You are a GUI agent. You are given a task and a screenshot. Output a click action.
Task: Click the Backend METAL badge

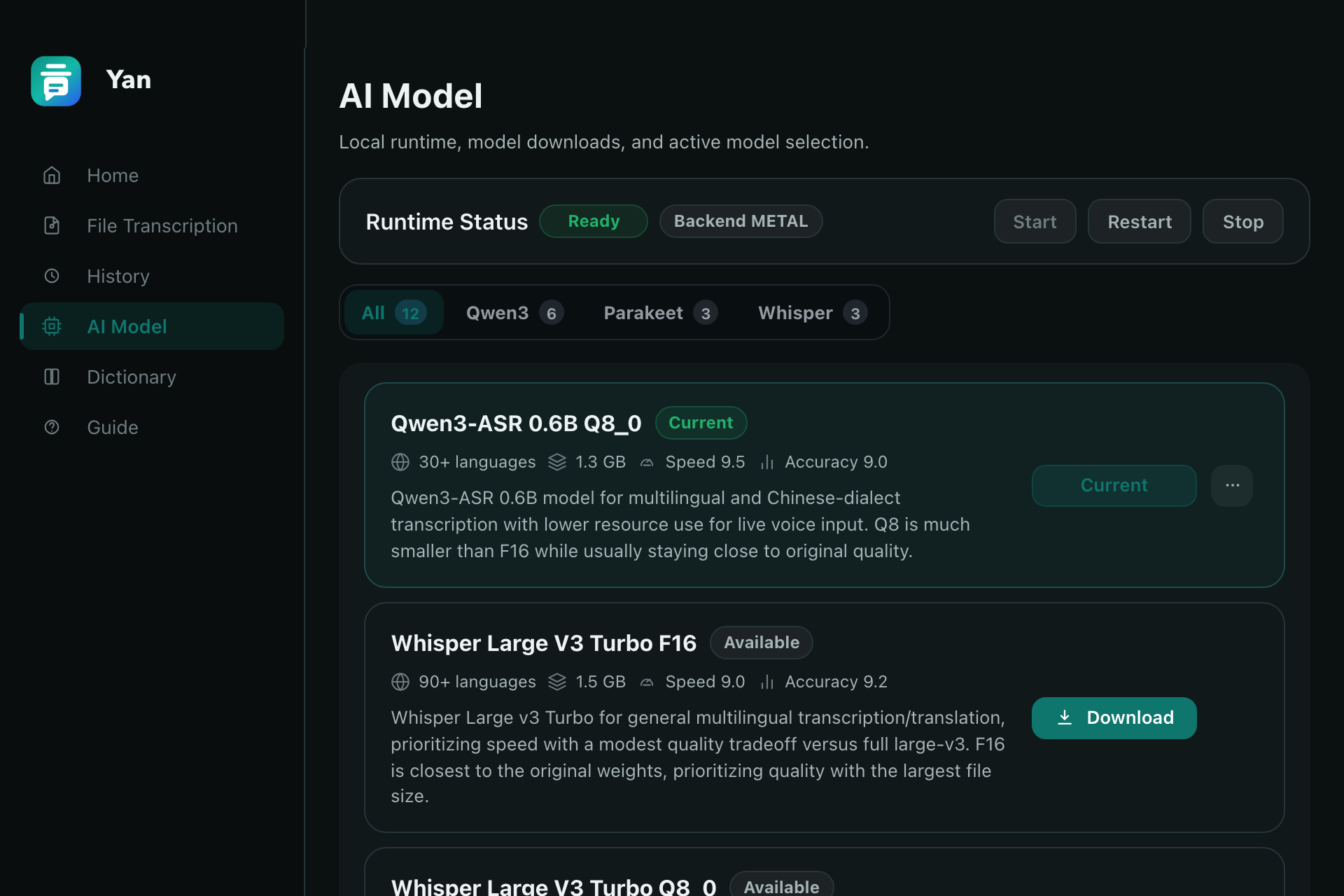click(x=741, y=221)
